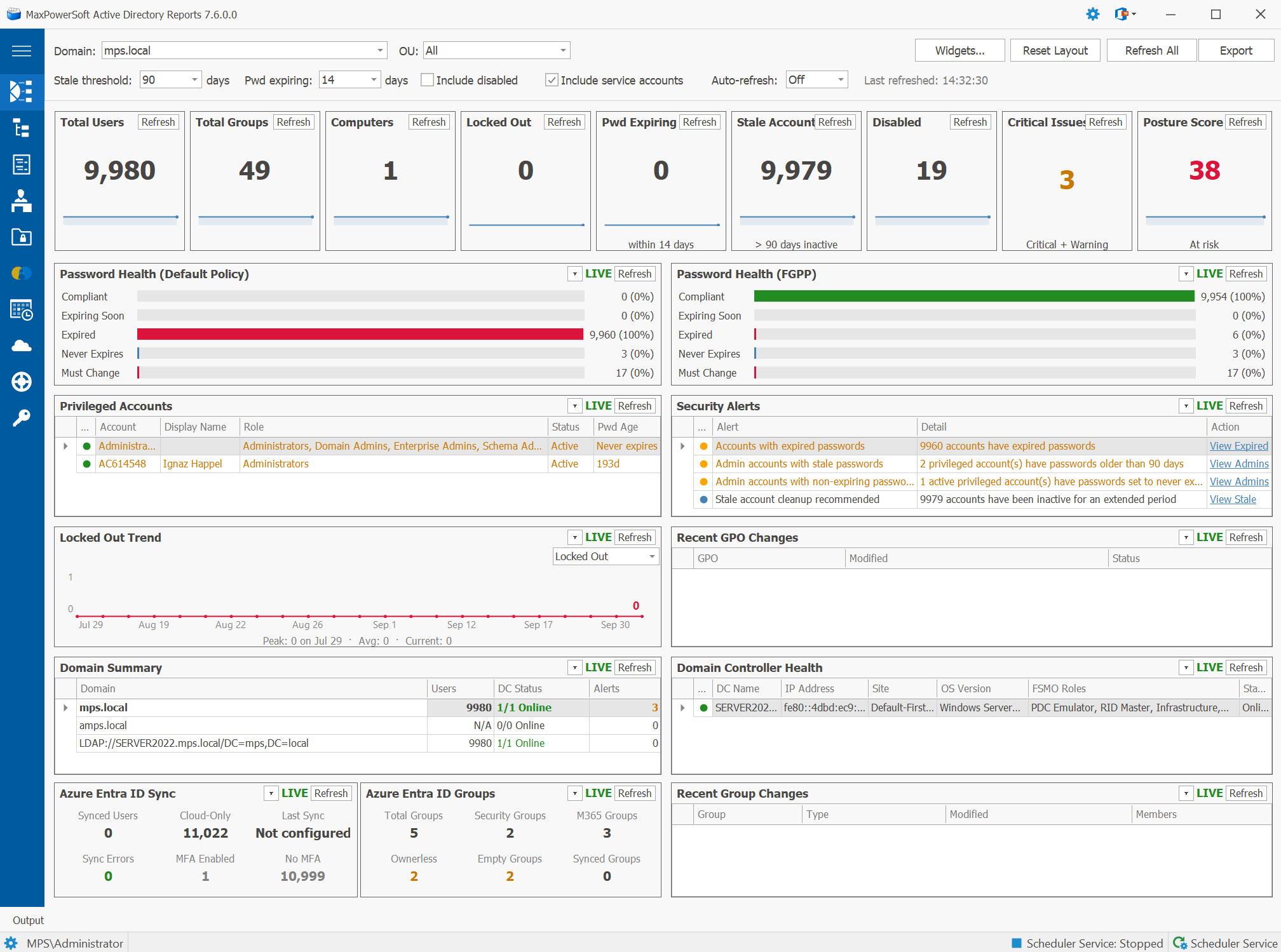The height and width of the screenshot is (952, 1281).
Task: Open the Domain combo box
Action: (x=245, y=50)
